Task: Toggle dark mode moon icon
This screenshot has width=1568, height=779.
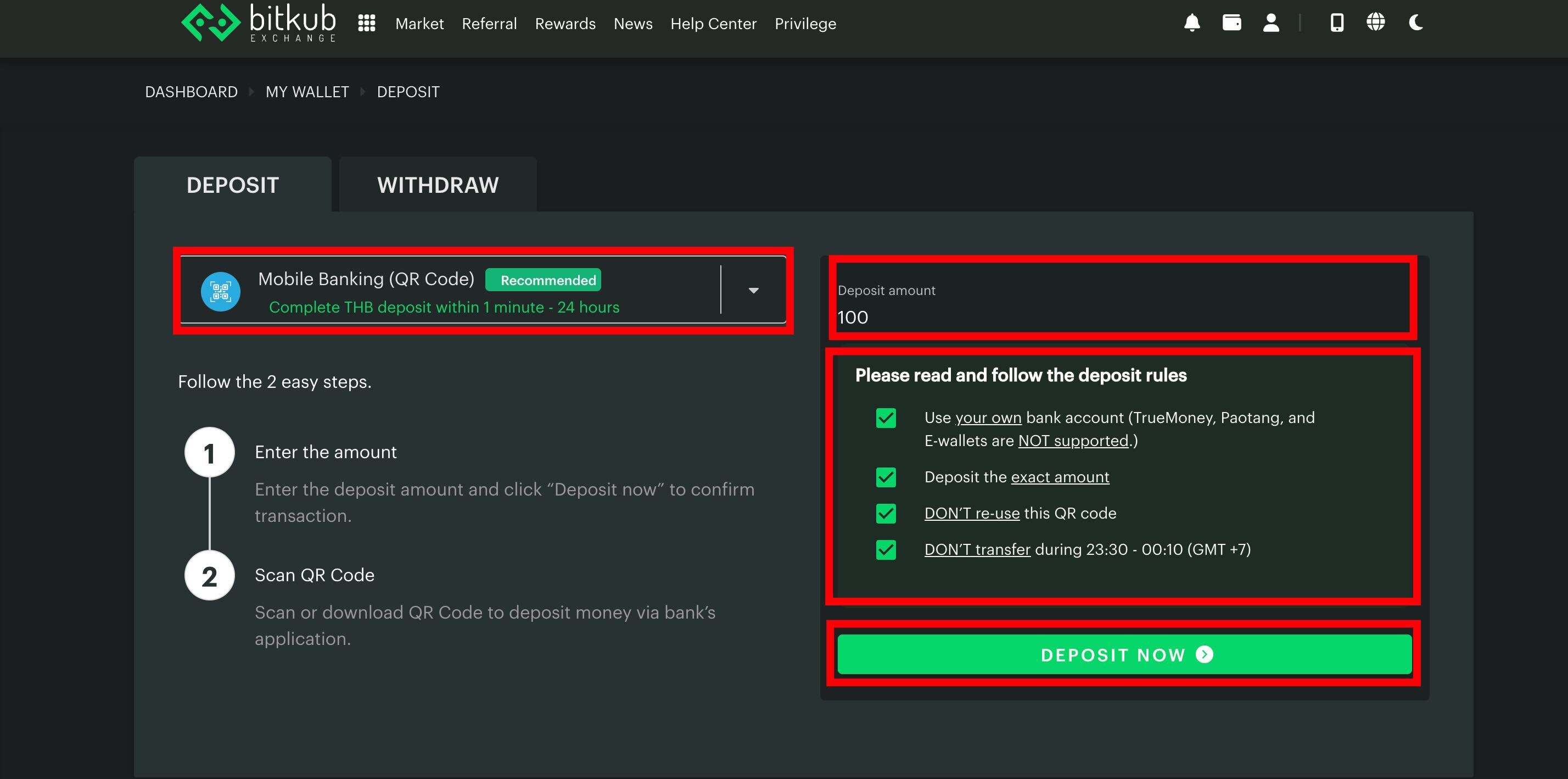Action: coord(1415,23)
